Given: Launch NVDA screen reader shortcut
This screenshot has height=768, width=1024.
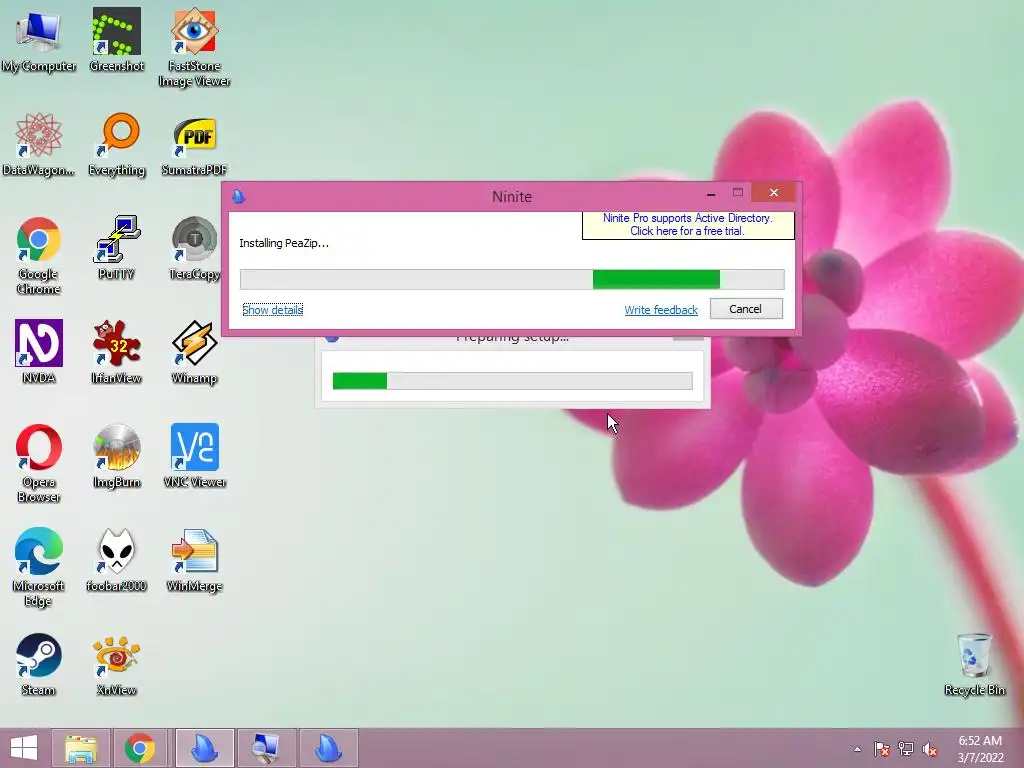Looking at the screenshot, I should 39,351.
